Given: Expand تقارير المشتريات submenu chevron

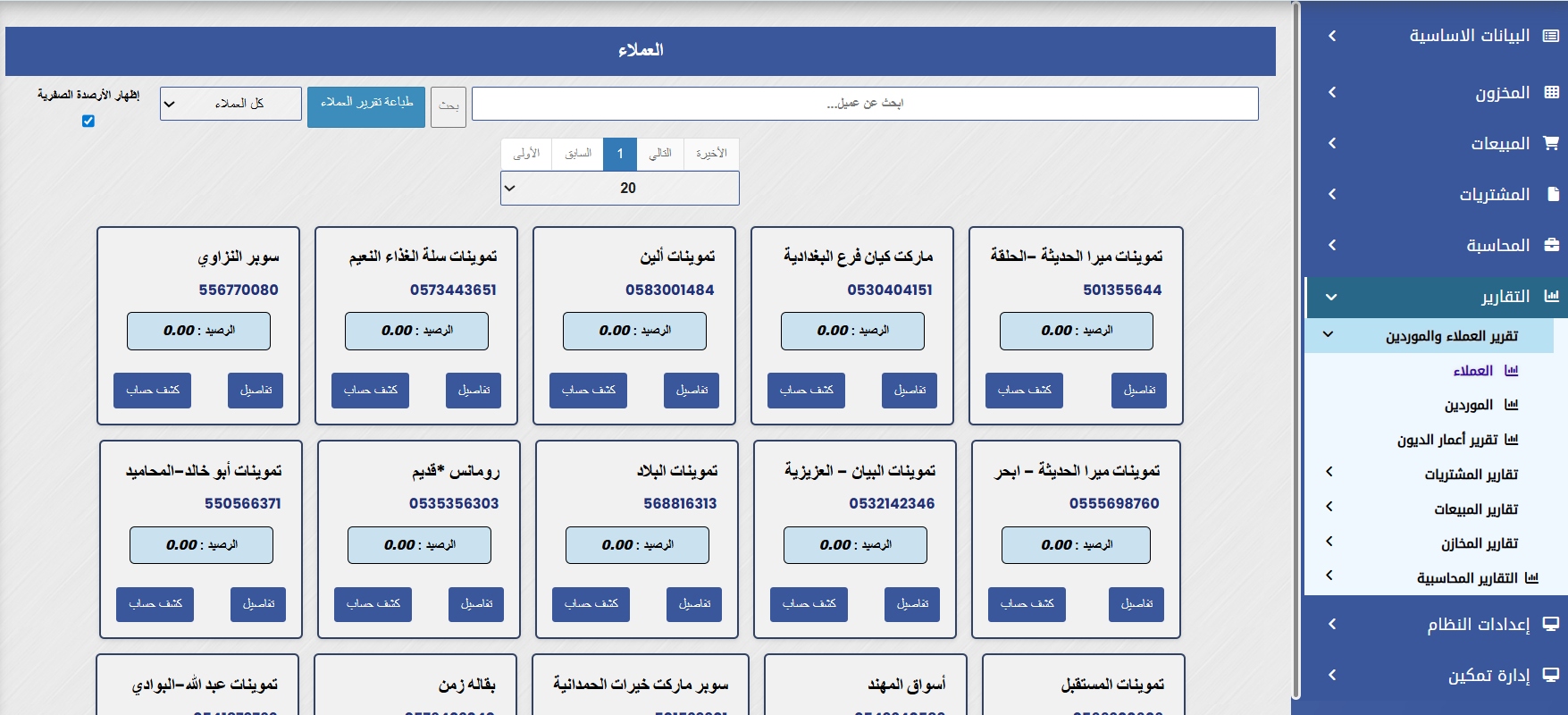Looking at the screenshot, I should pyautogui.click(x=1329, y=472).
